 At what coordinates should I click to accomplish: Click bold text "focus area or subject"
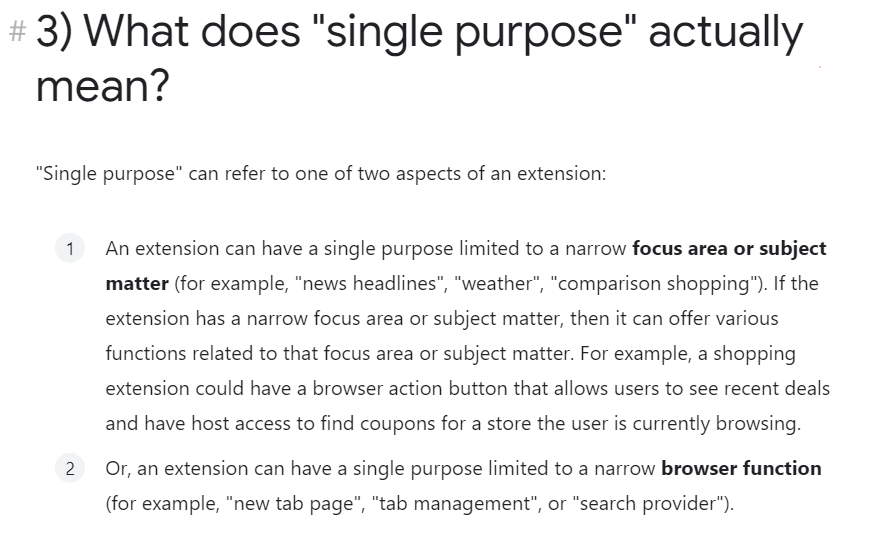729,248
